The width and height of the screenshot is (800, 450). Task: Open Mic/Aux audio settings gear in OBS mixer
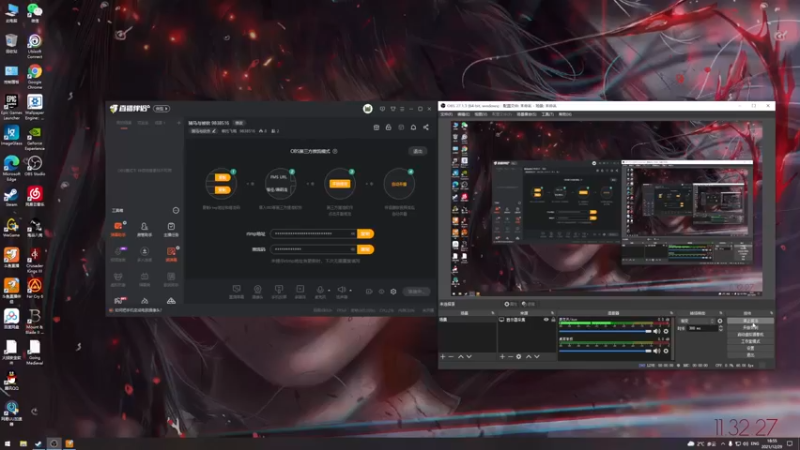pos(666,332)
